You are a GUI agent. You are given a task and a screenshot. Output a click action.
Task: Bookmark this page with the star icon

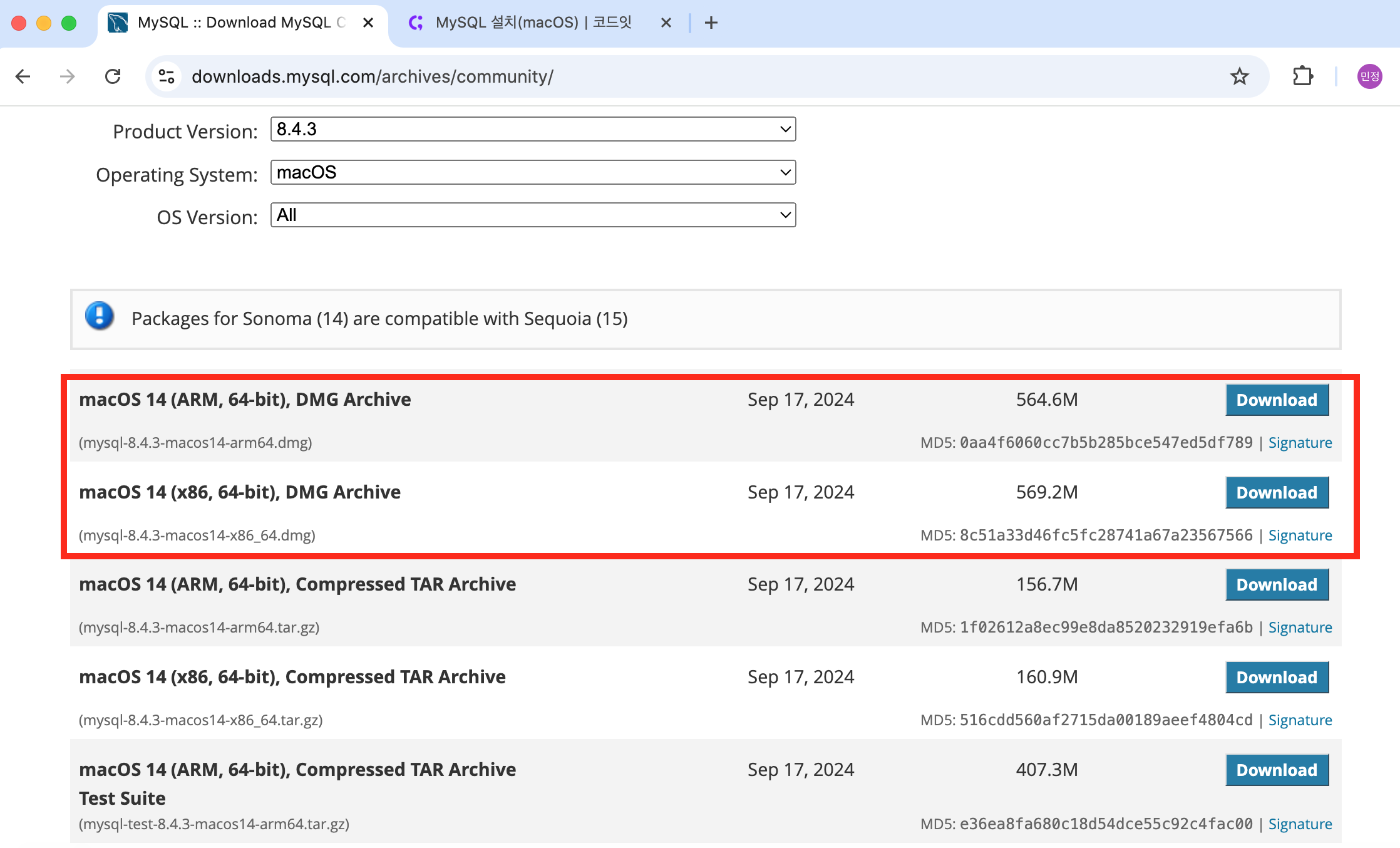pyautogui.click(x=1239, y=76)
